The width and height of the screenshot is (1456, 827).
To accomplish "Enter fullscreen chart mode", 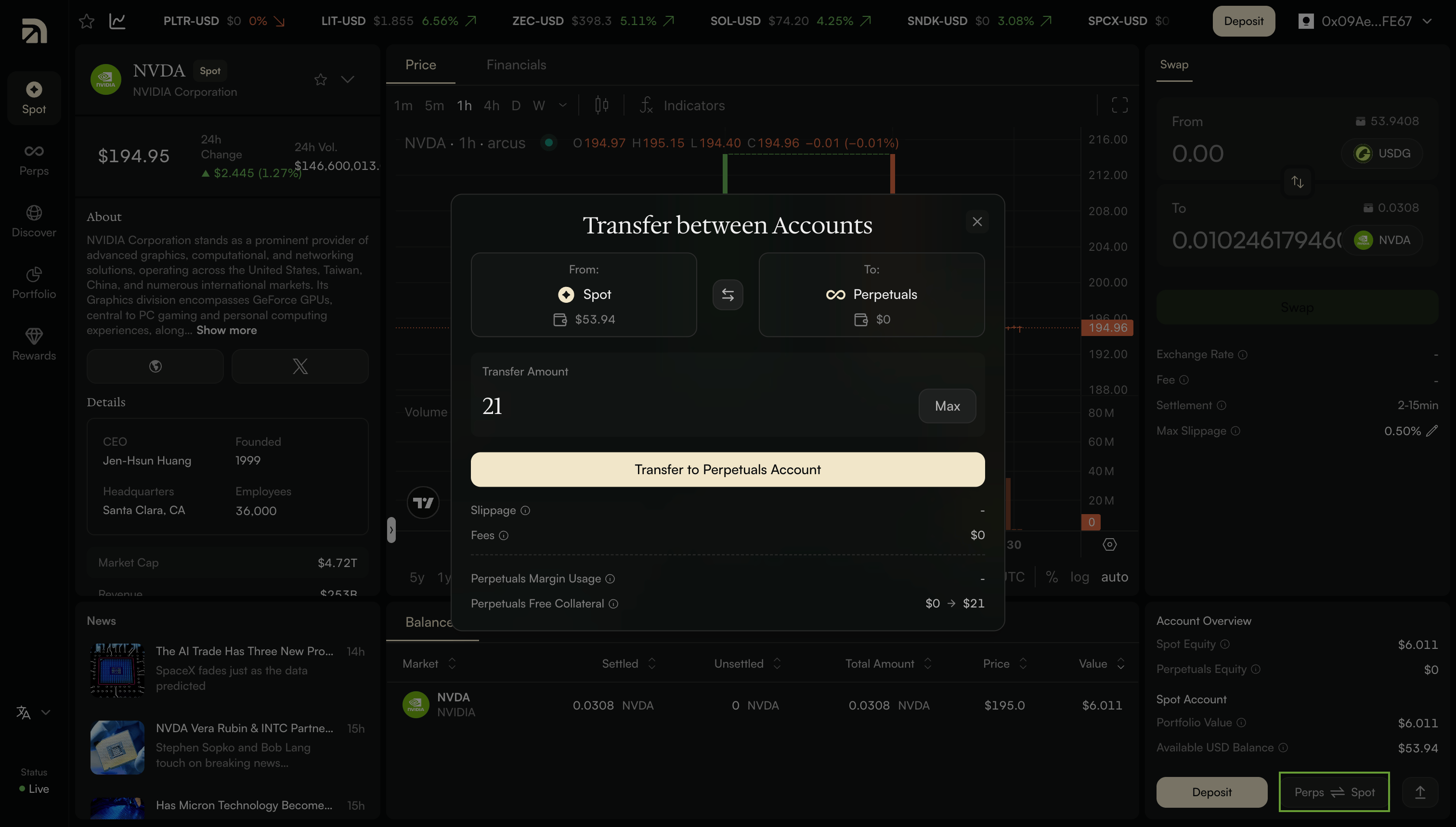I will pos(1120,105).
